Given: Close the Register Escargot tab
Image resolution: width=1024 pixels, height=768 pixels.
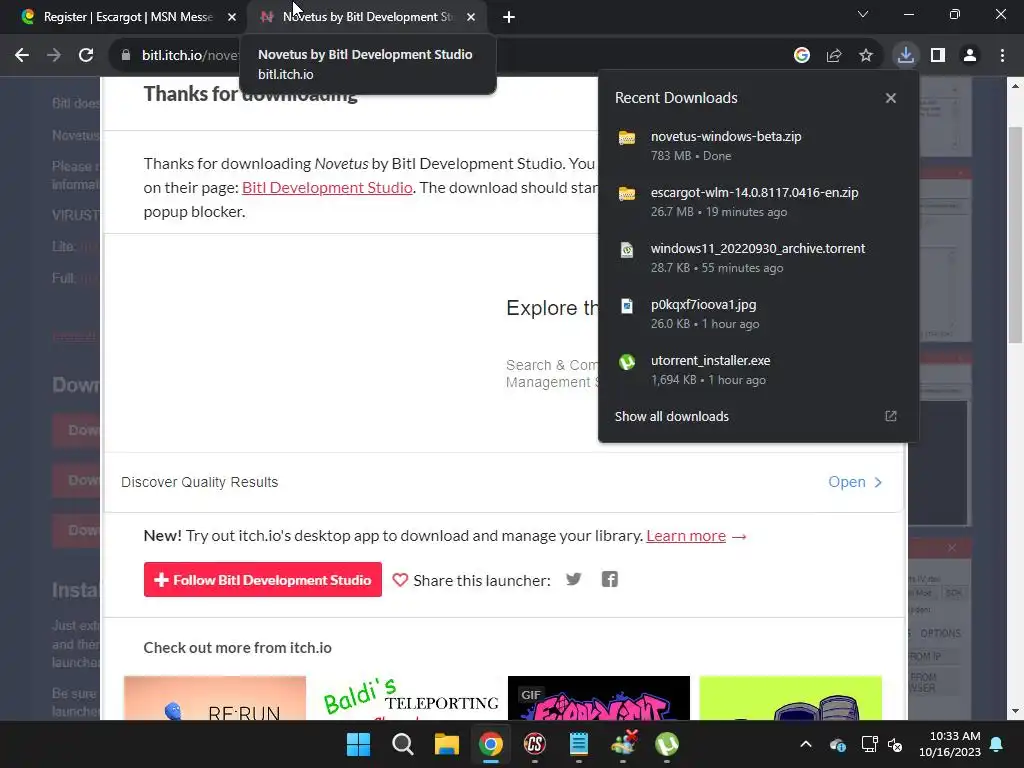Looking at the screenshot, I should [x=232, y=17].
